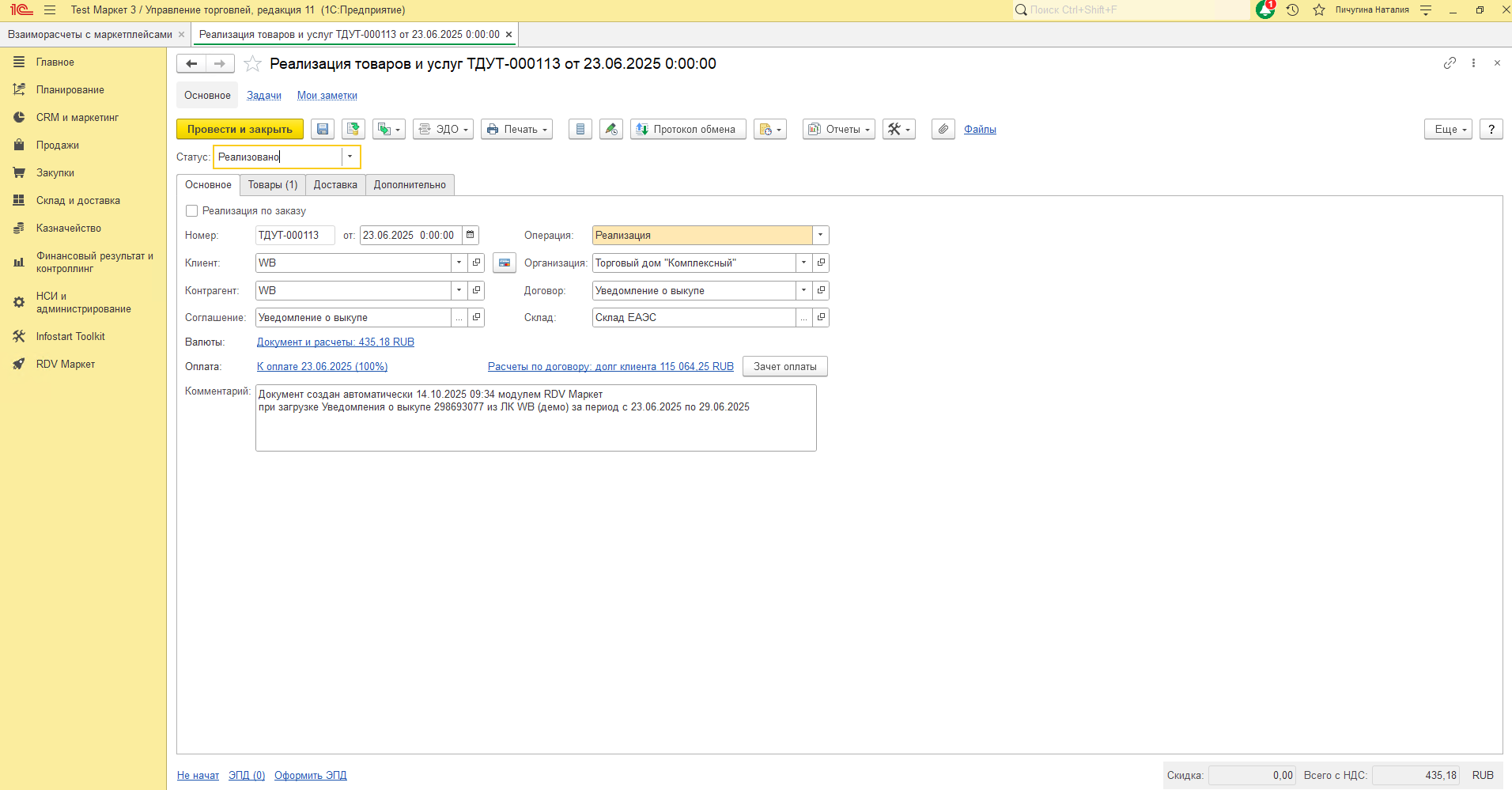Switch to the Товары (1) tab

[273, 185]
